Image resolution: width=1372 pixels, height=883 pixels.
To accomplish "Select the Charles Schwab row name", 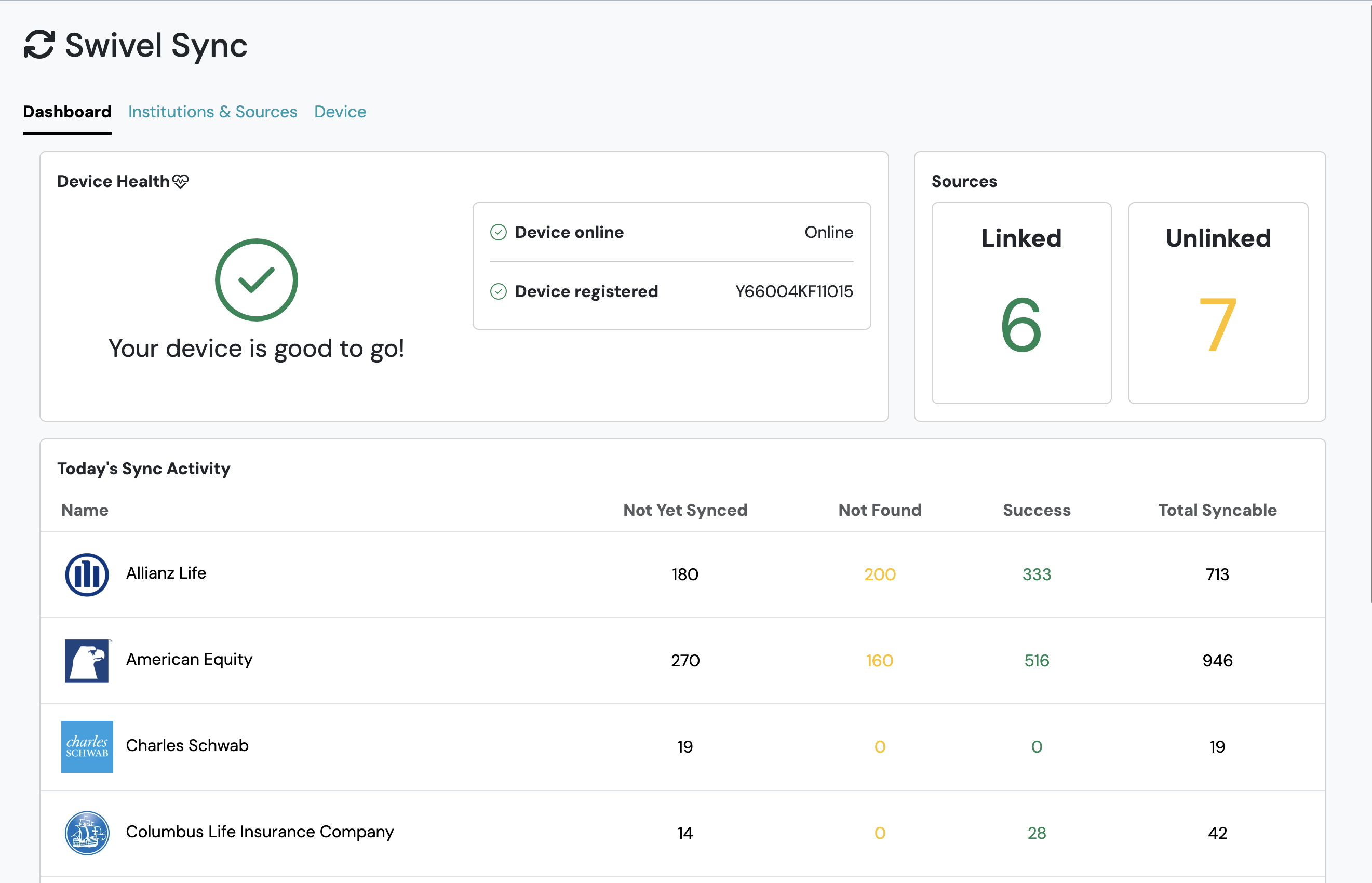I will [x=187, y=745].
